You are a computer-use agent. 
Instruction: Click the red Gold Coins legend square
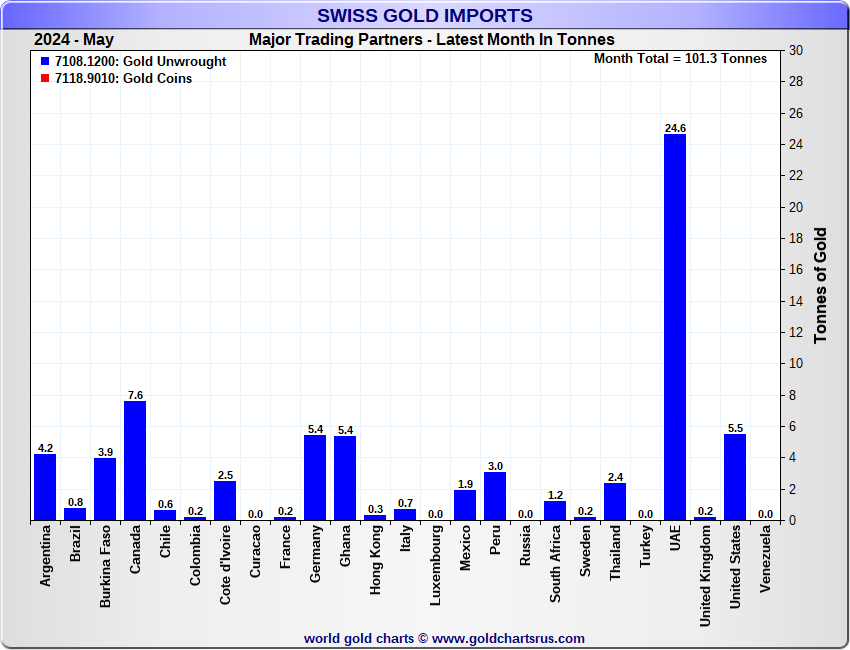point(45,79)
